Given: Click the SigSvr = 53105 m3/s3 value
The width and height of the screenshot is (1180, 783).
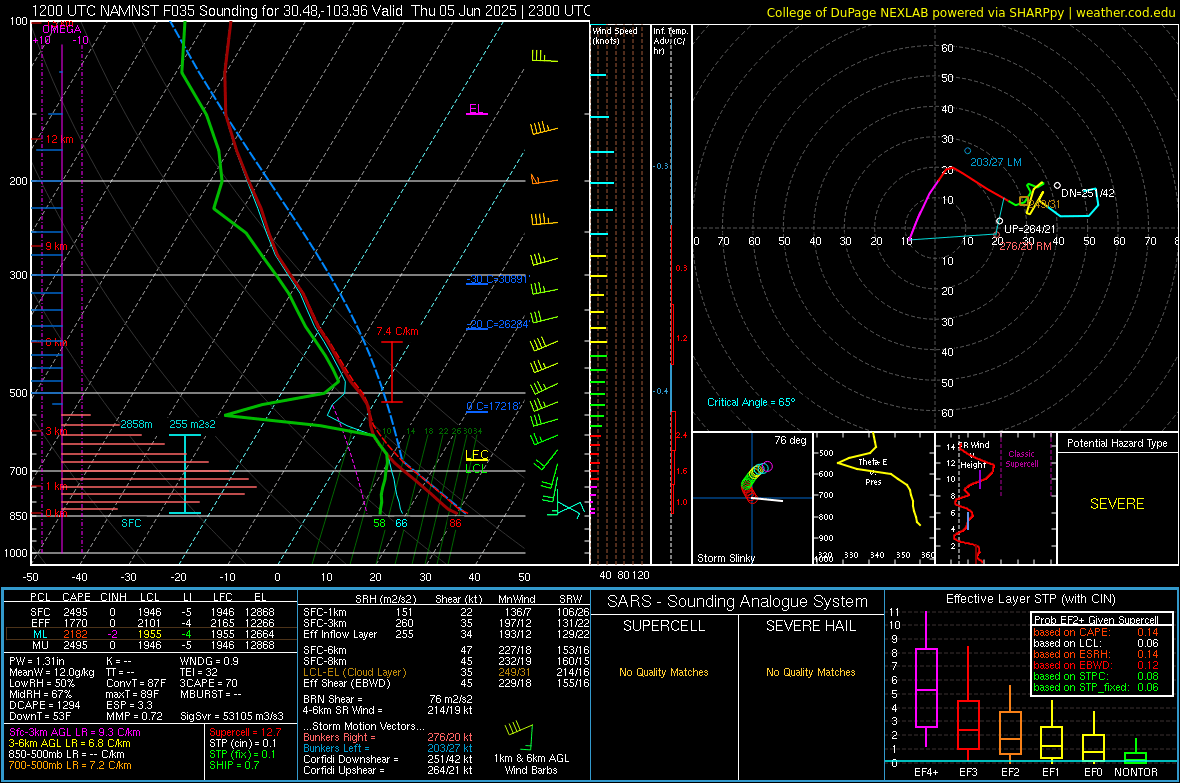Looking at the screenshot, I should pyautogui.click(x=232, y=717).
